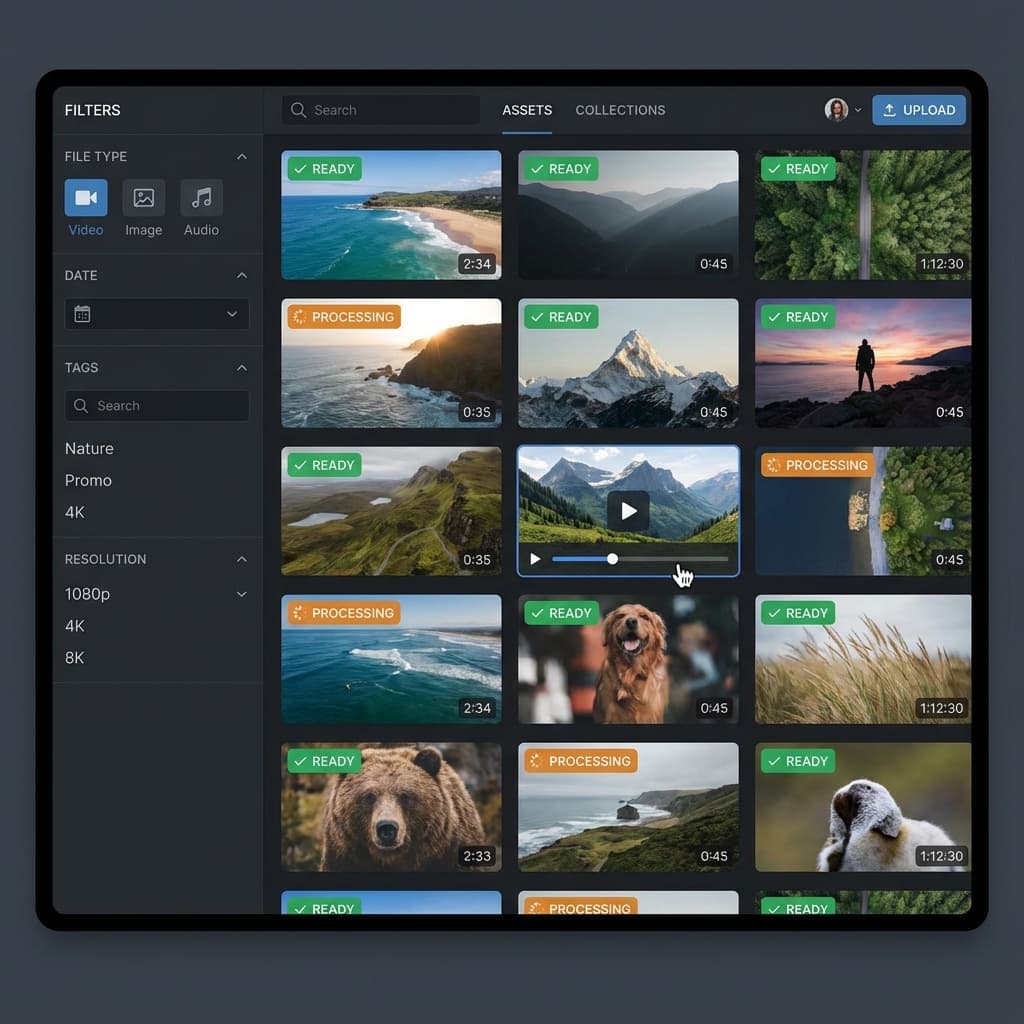Image resolution: width=1024 pixels, height=1024 pixels.
Task: Select the Audio file type filter
Action: tap(200, 198)
